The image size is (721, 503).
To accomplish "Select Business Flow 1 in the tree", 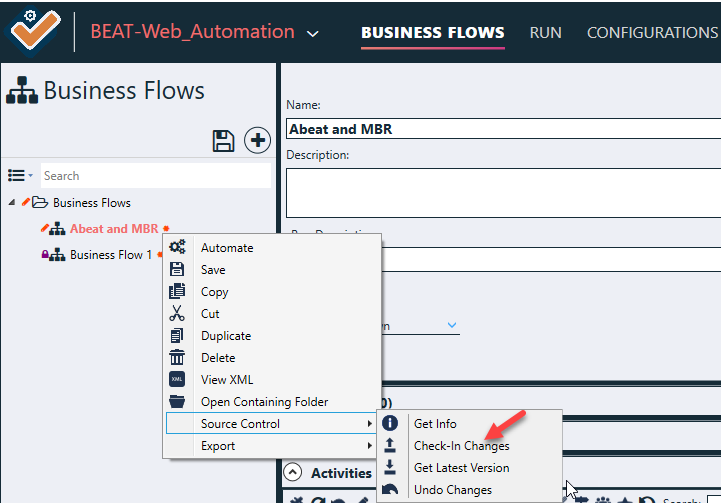I will tap(110, 255).
